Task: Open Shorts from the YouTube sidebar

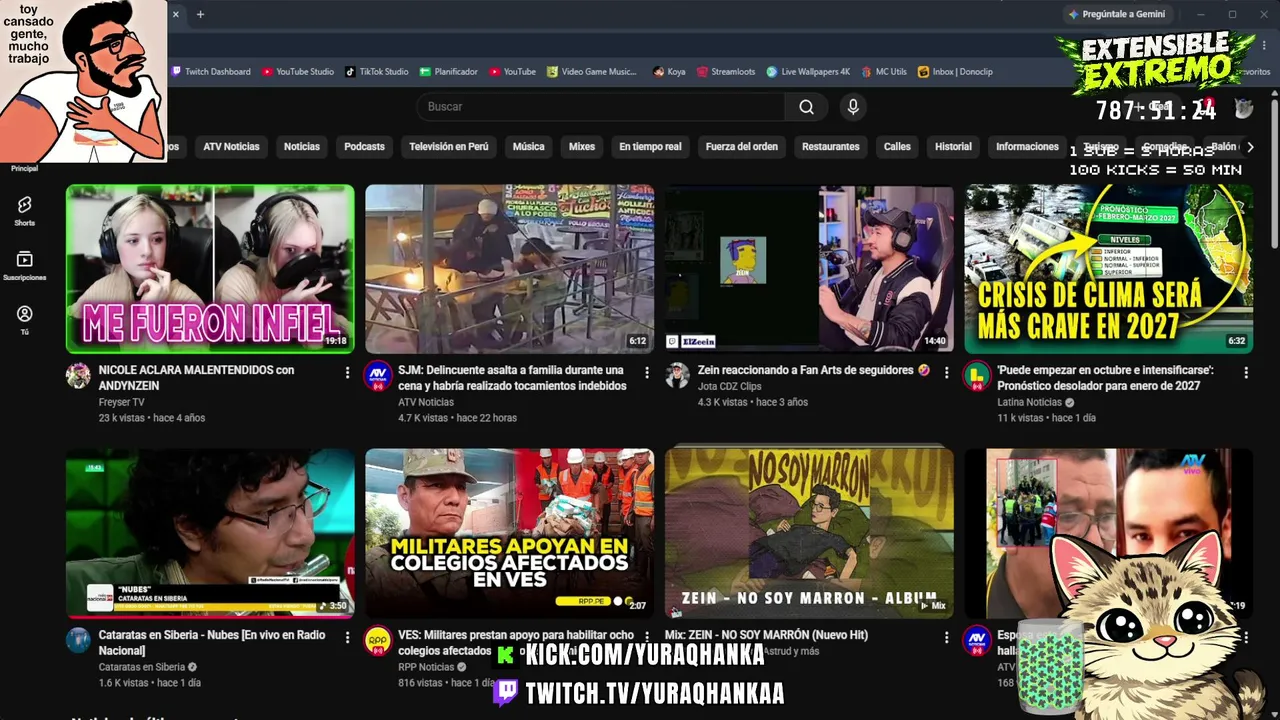Action: 24,210
